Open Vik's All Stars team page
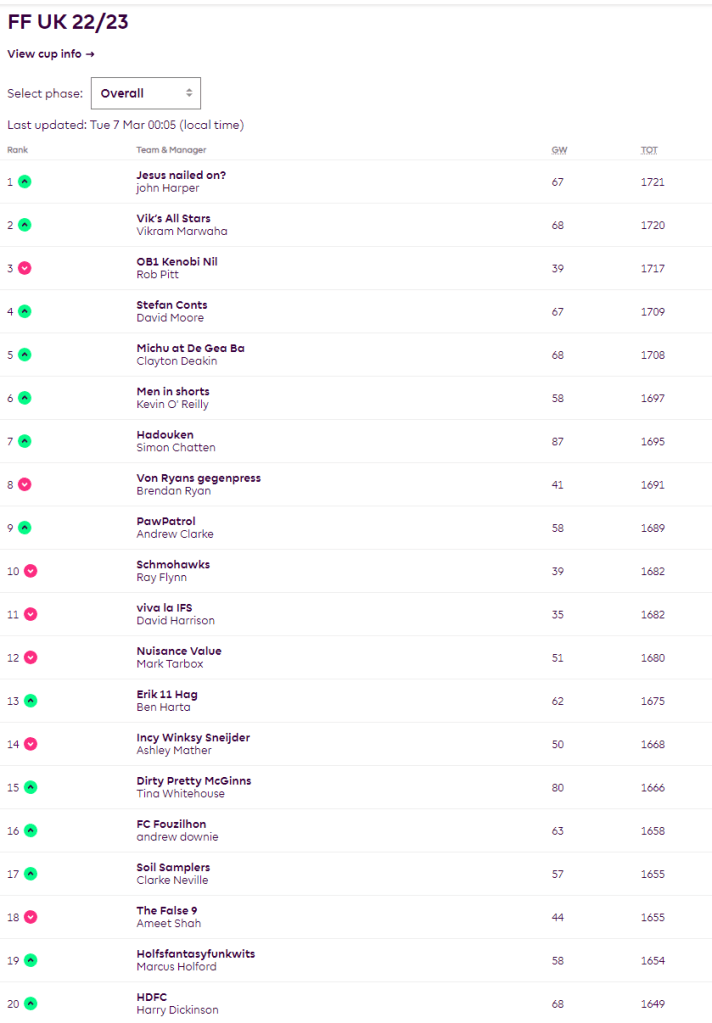Viewport: 712px width, 1023px height. tap(173, 218)
